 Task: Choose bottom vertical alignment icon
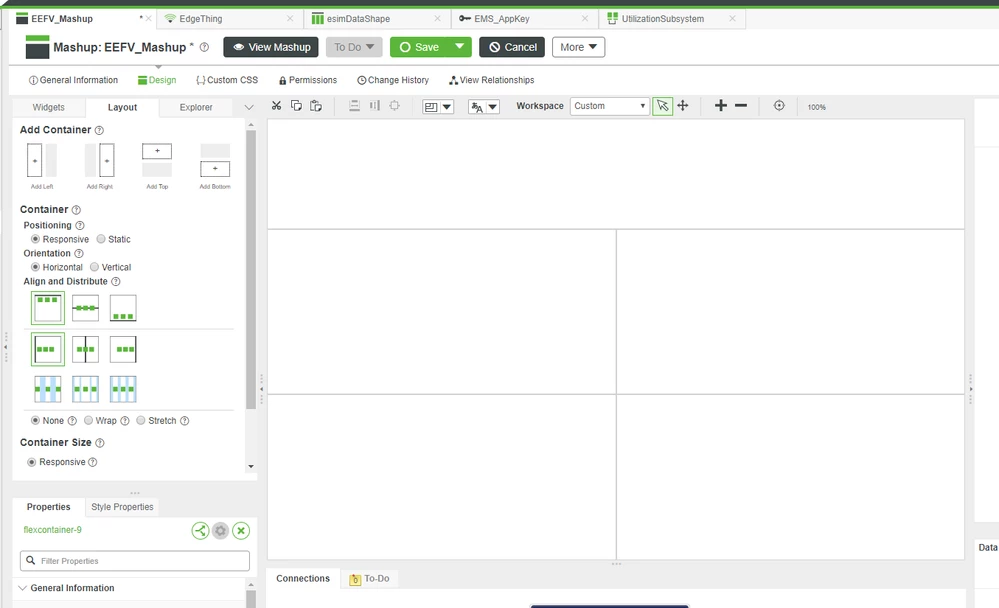[x=123, y=308]
